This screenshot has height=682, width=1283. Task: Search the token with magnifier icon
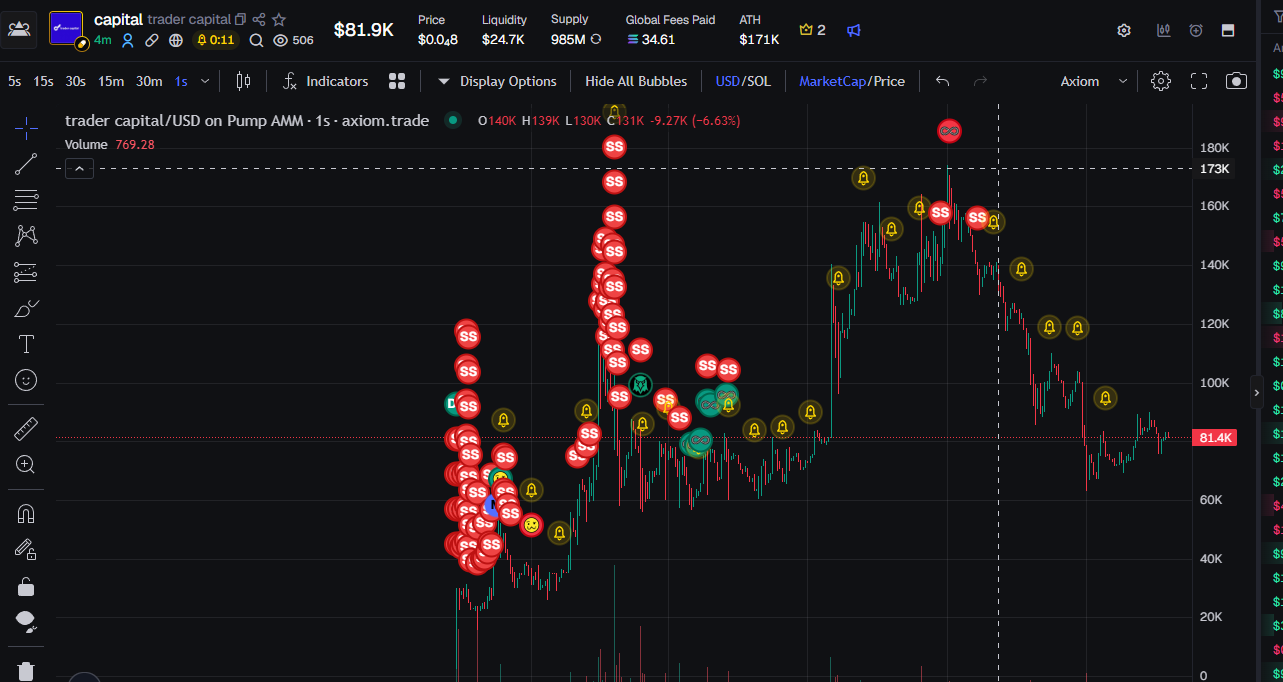256,40
